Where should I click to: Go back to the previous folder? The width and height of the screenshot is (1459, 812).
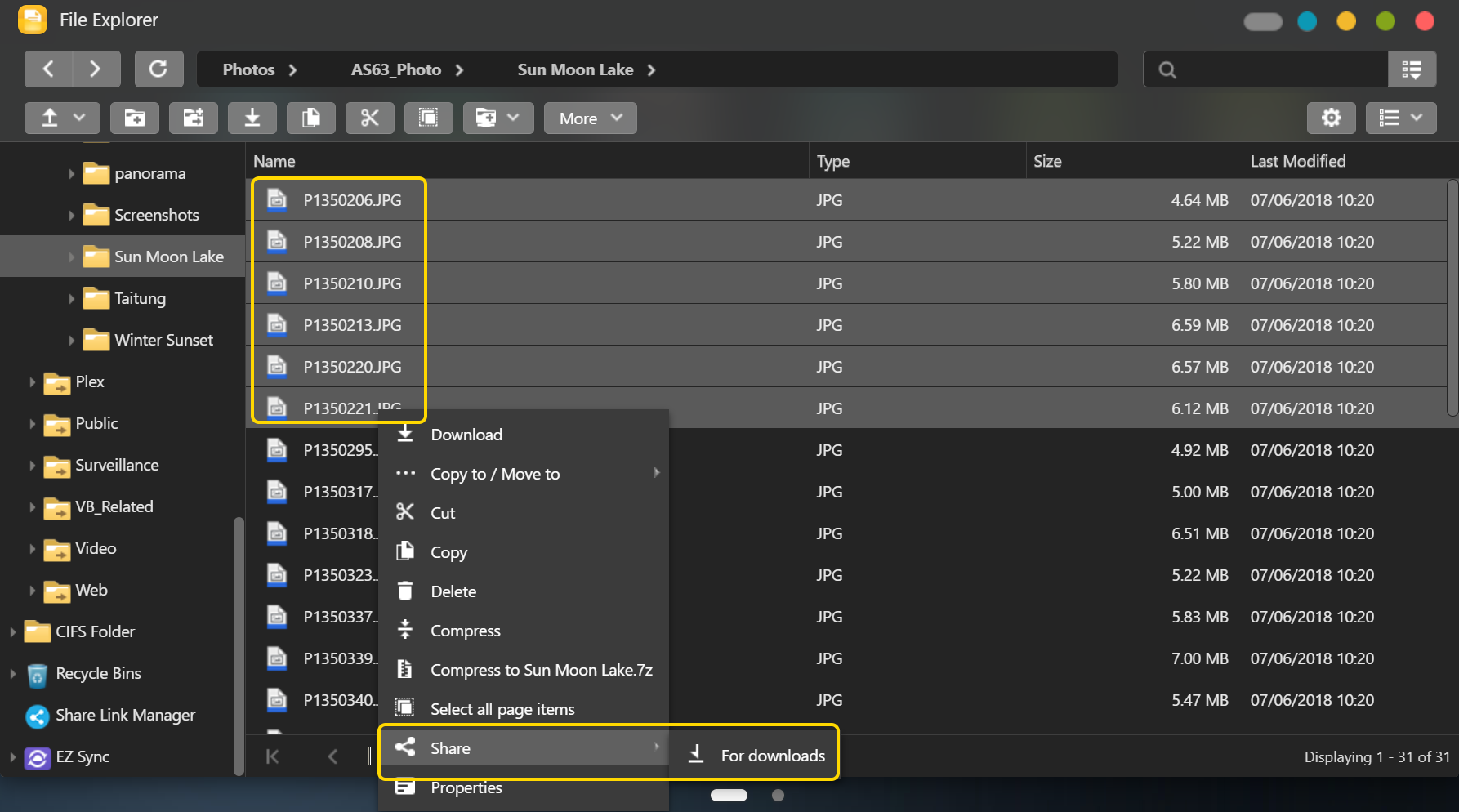point(48,69)
